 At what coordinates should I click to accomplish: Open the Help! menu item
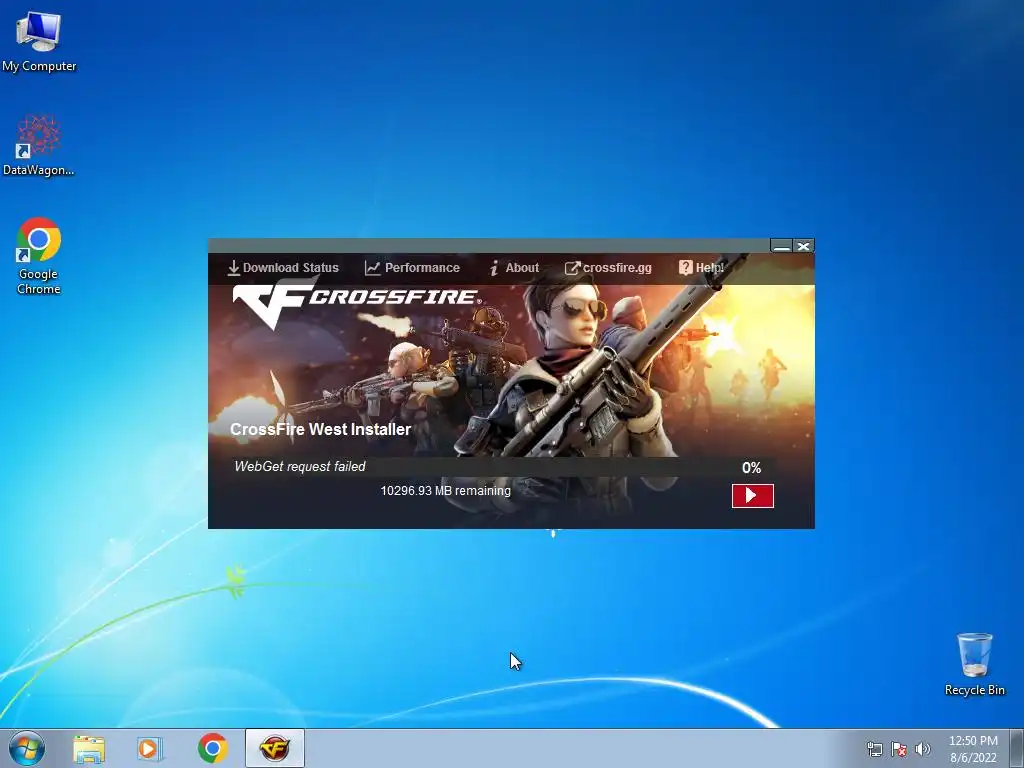[x=701, y=268]
